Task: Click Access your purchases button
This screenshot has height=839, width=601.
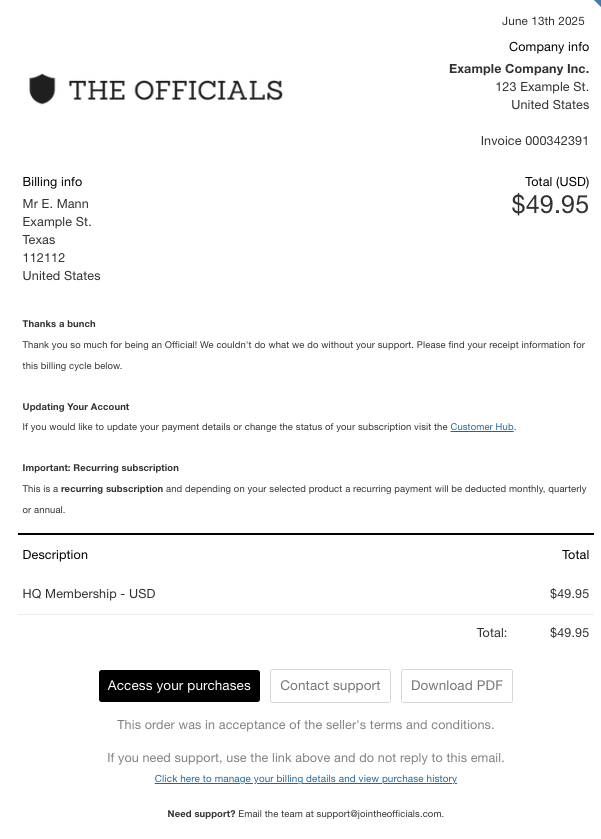Action: [179, 685]
